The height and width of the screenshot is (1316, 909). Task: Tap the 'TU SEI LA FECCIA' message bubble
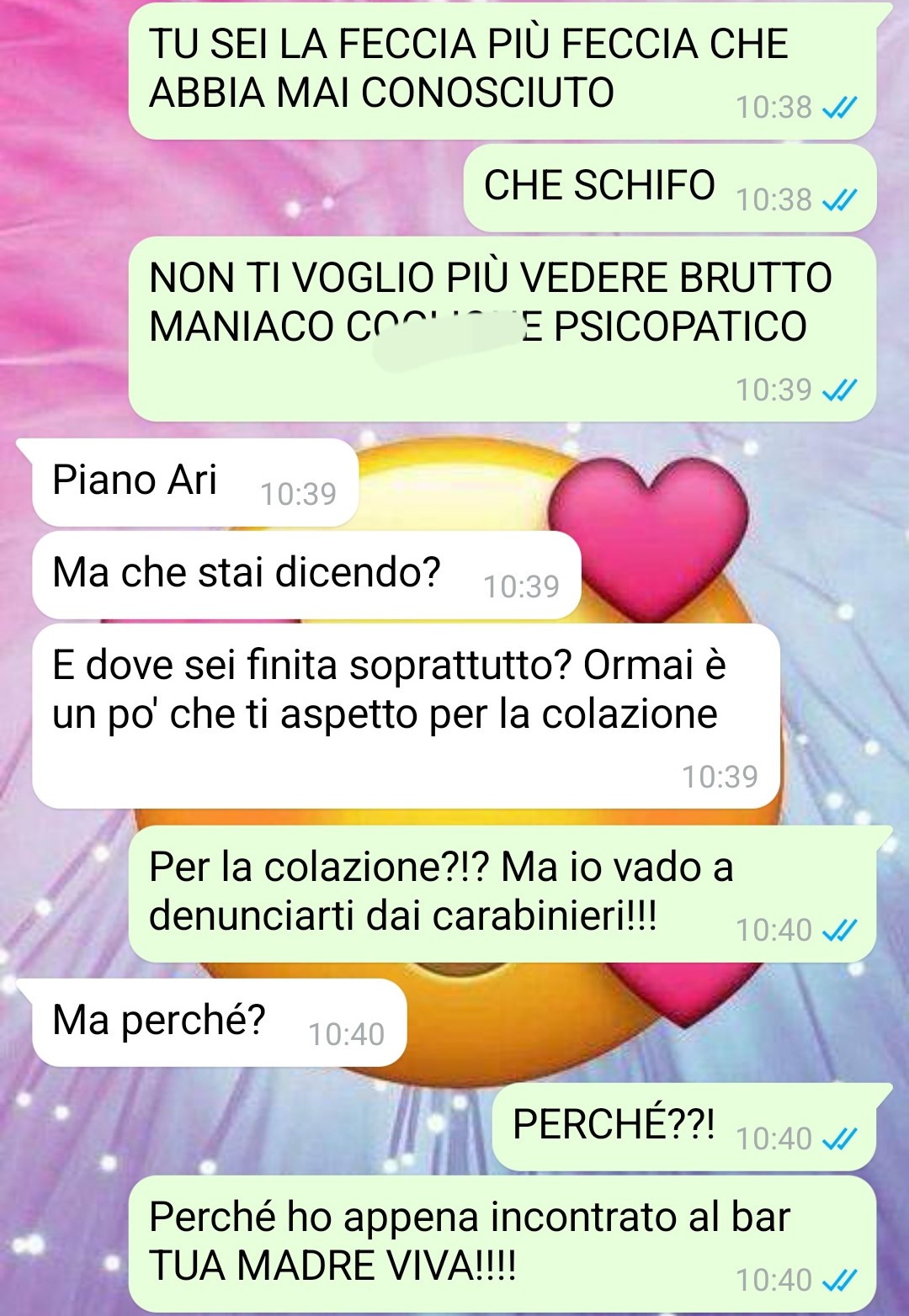[x=502, y=71]
